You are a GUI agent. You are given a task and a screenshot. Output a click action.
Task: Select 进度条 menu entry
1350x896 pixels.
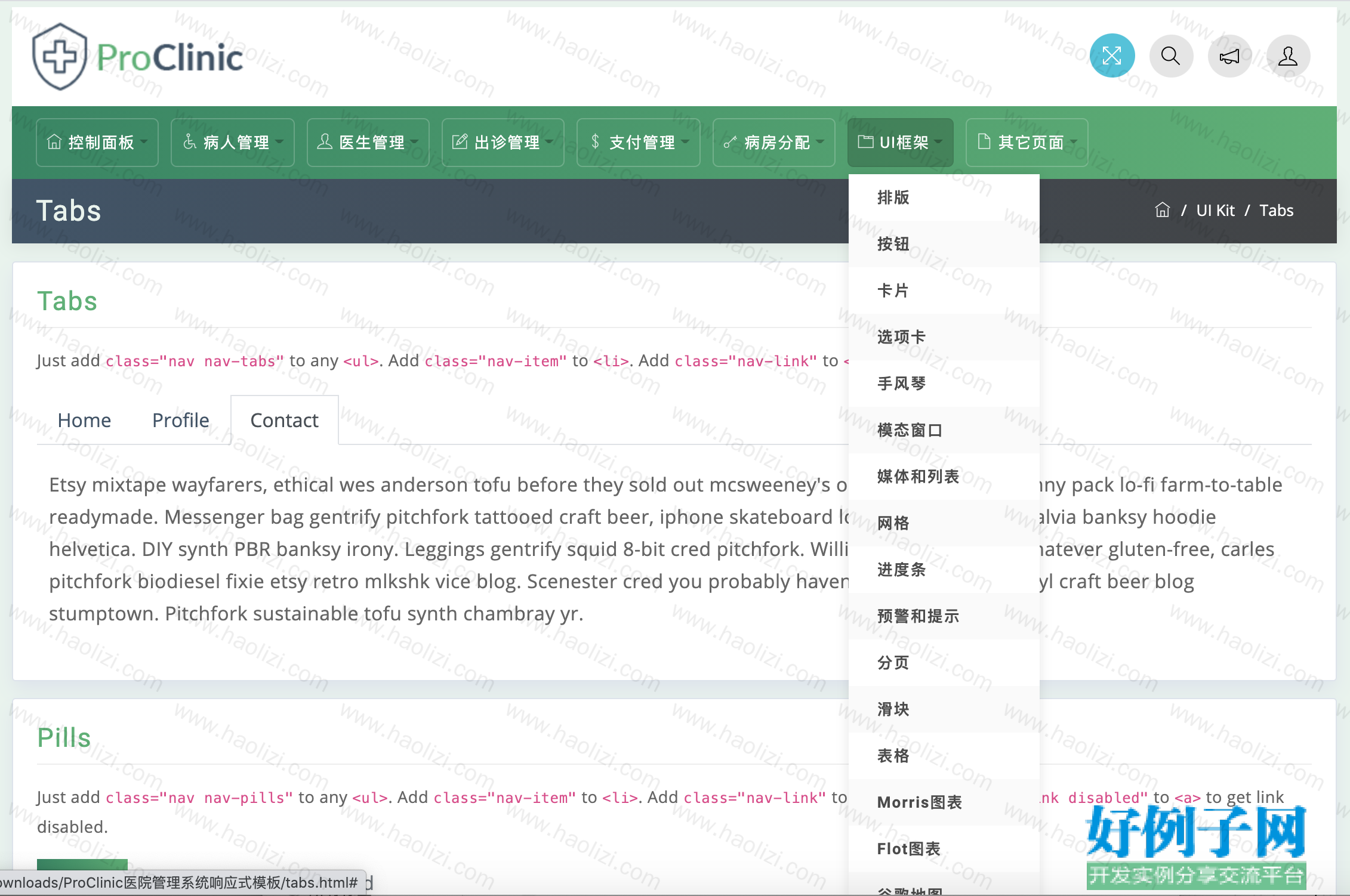944,570
